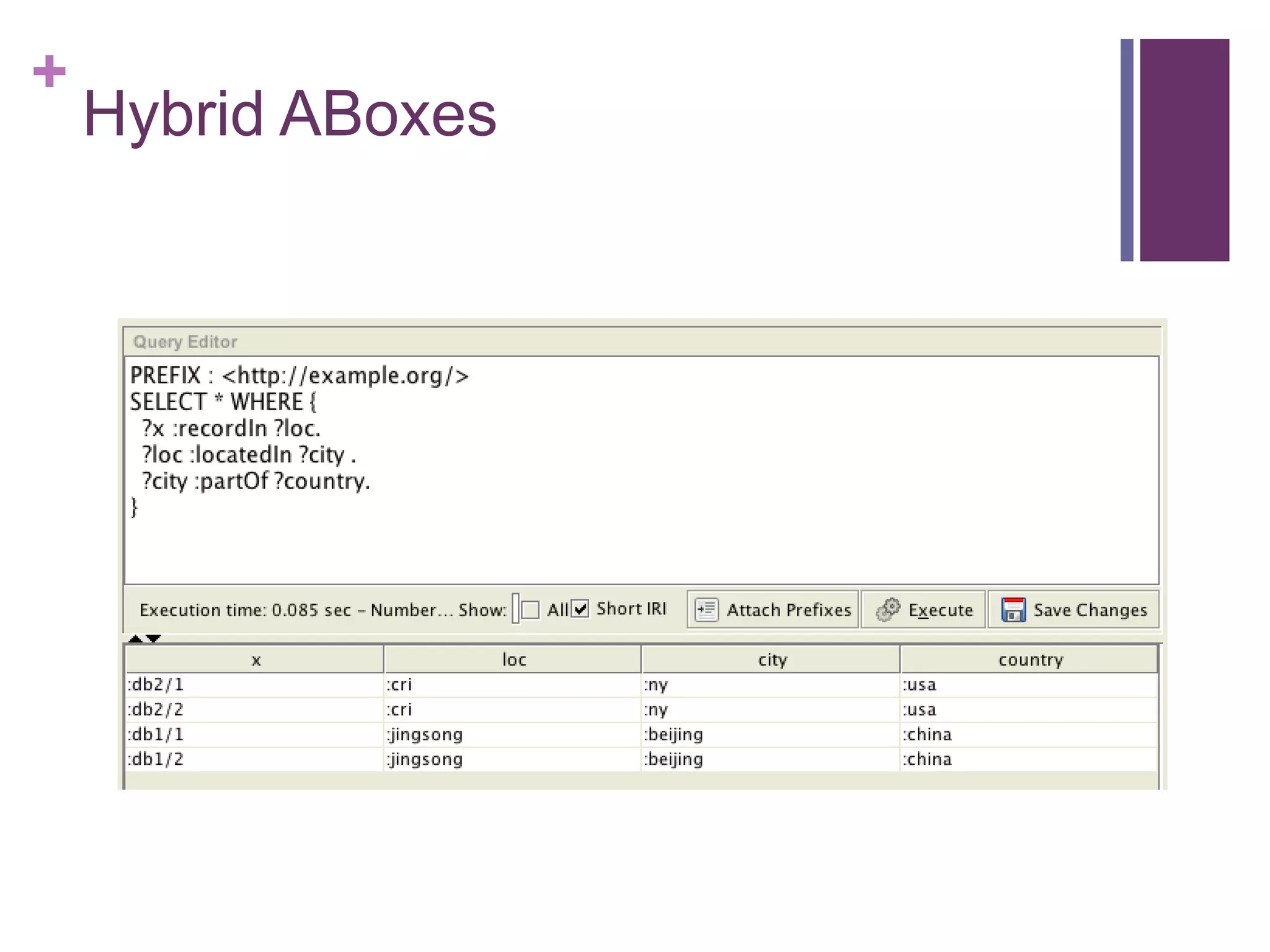Viewport: 1270px width, 952px height.
Task: Click the city column header
Action: click(771, 659)
